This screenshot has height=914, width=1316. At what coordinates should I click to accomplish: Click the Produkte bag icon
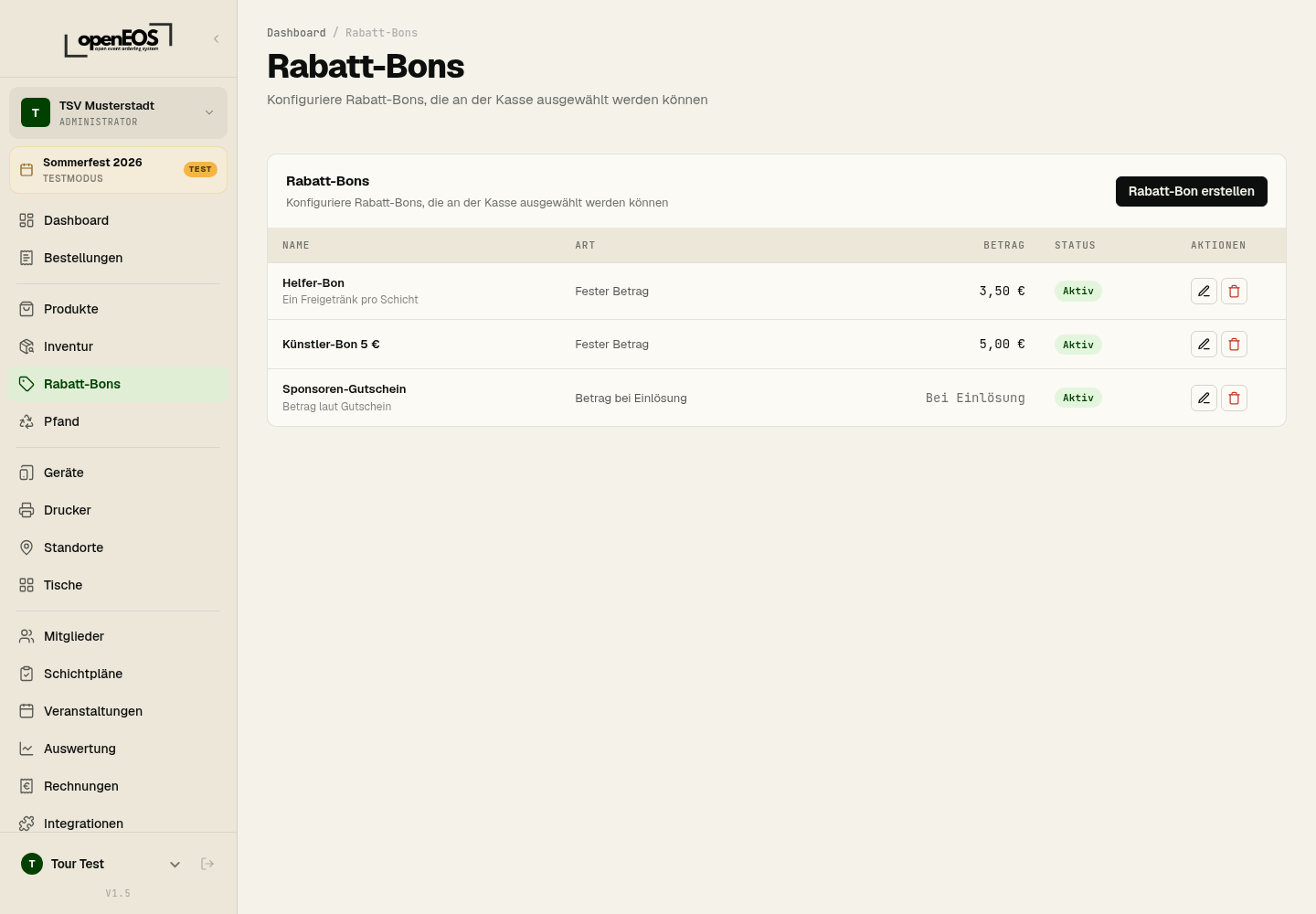click(27, 309)
